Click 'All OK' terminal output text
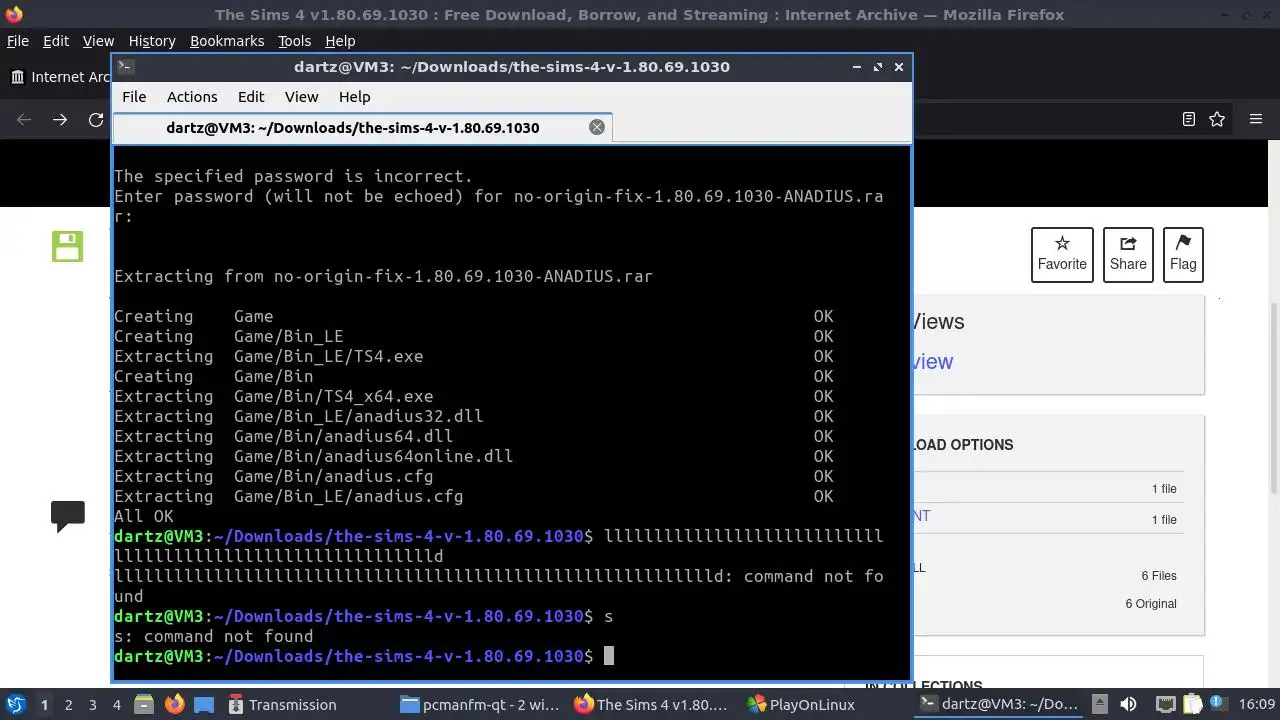The height and width of the screenshot is (720, 1280). click(x=144, y=516)
